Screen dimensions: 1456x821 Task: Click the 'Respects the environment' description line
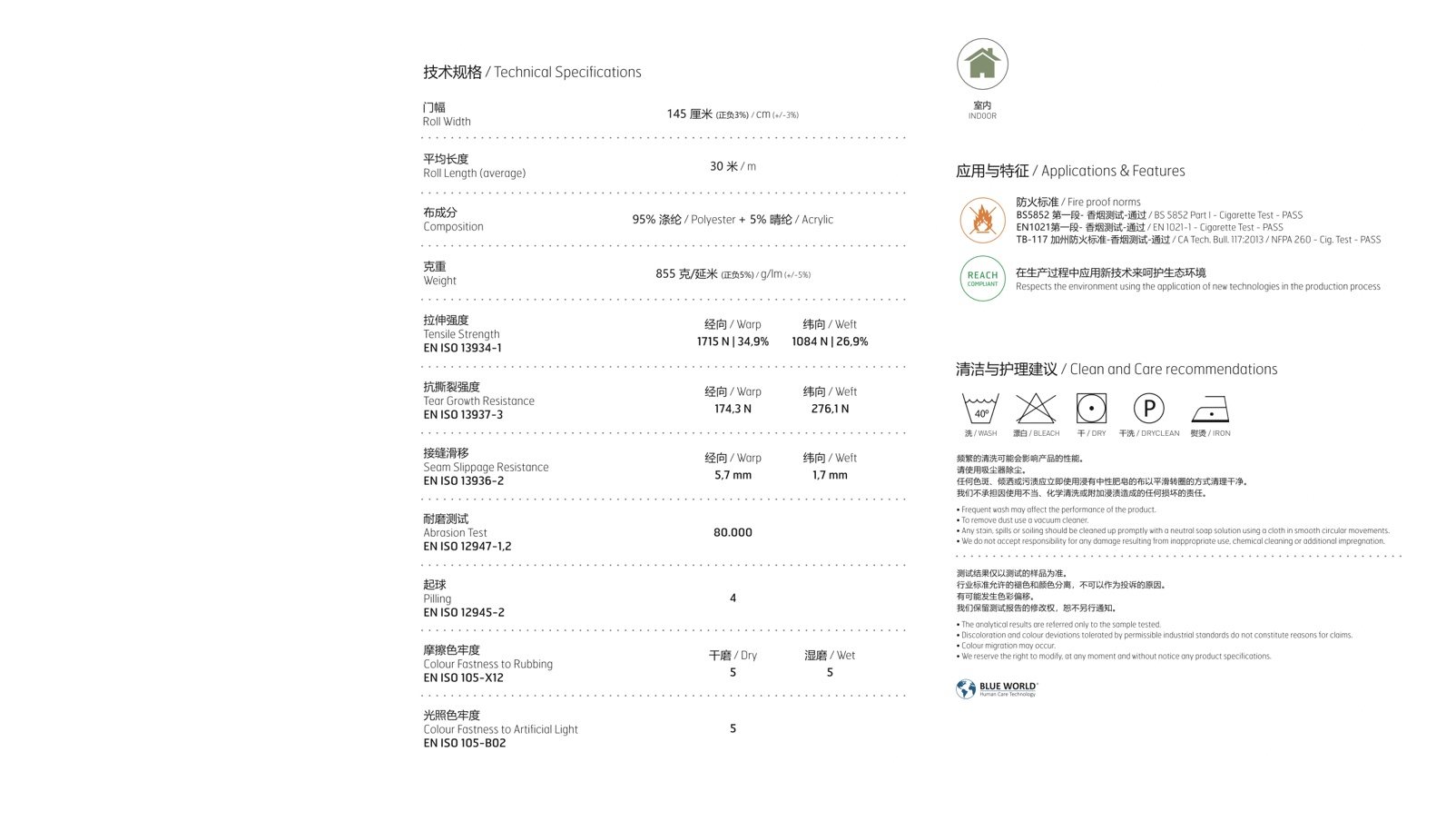[1198, 287]
